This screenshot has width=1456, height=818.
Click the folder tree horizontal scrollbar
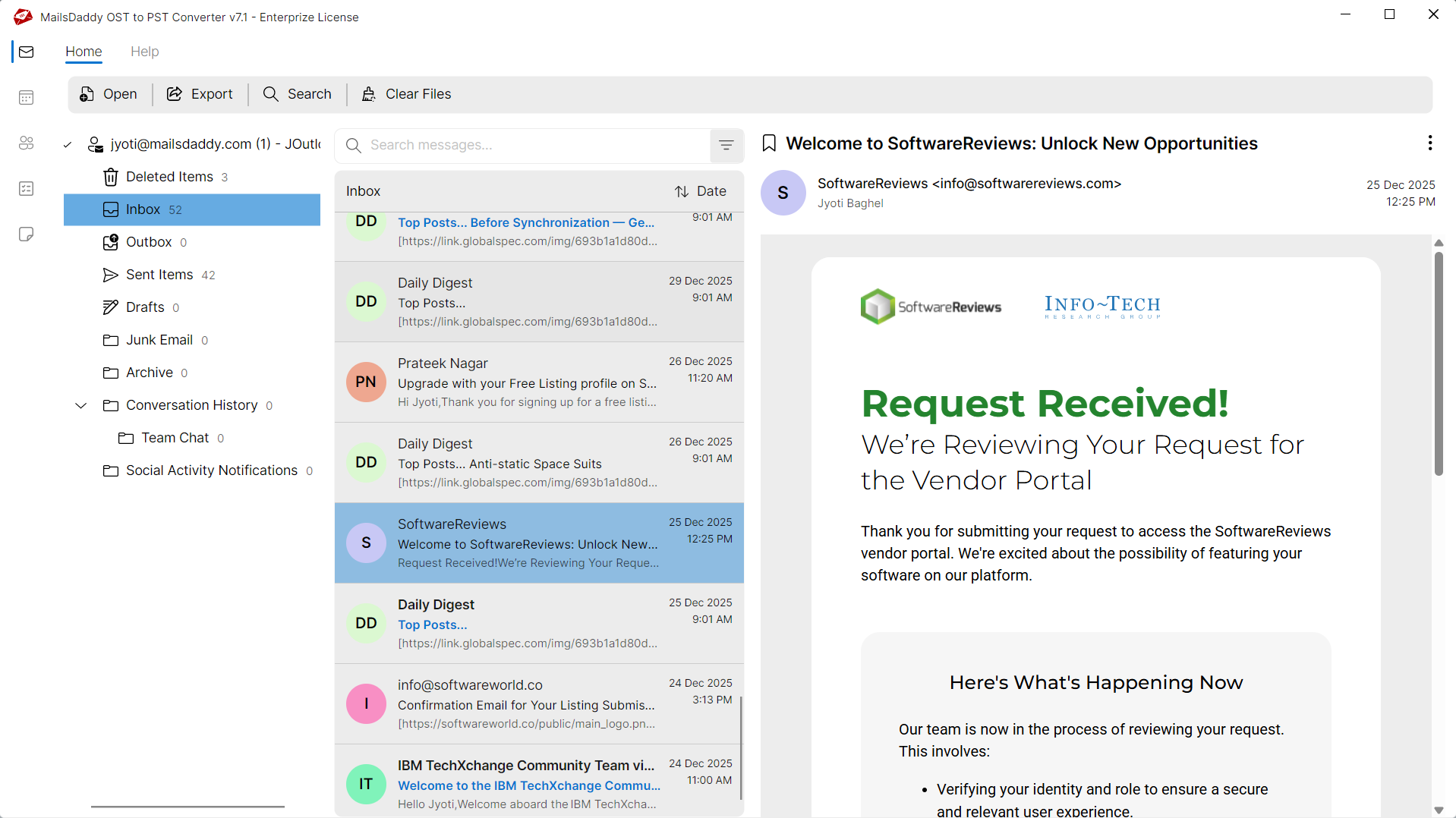[x=188, y=807]
